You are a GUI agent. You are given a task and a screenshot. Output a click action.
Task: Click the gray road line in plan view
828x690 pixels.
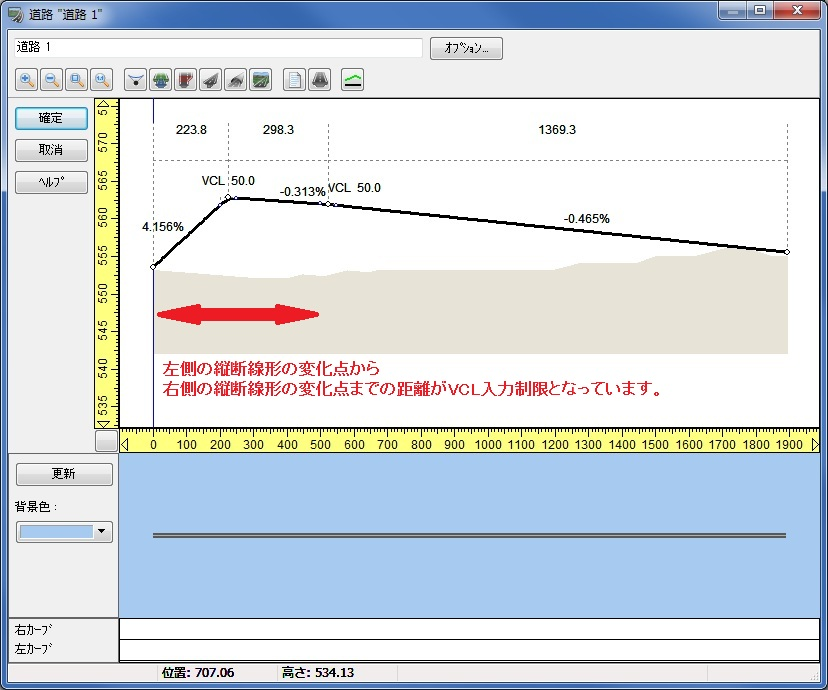(469, 535)
